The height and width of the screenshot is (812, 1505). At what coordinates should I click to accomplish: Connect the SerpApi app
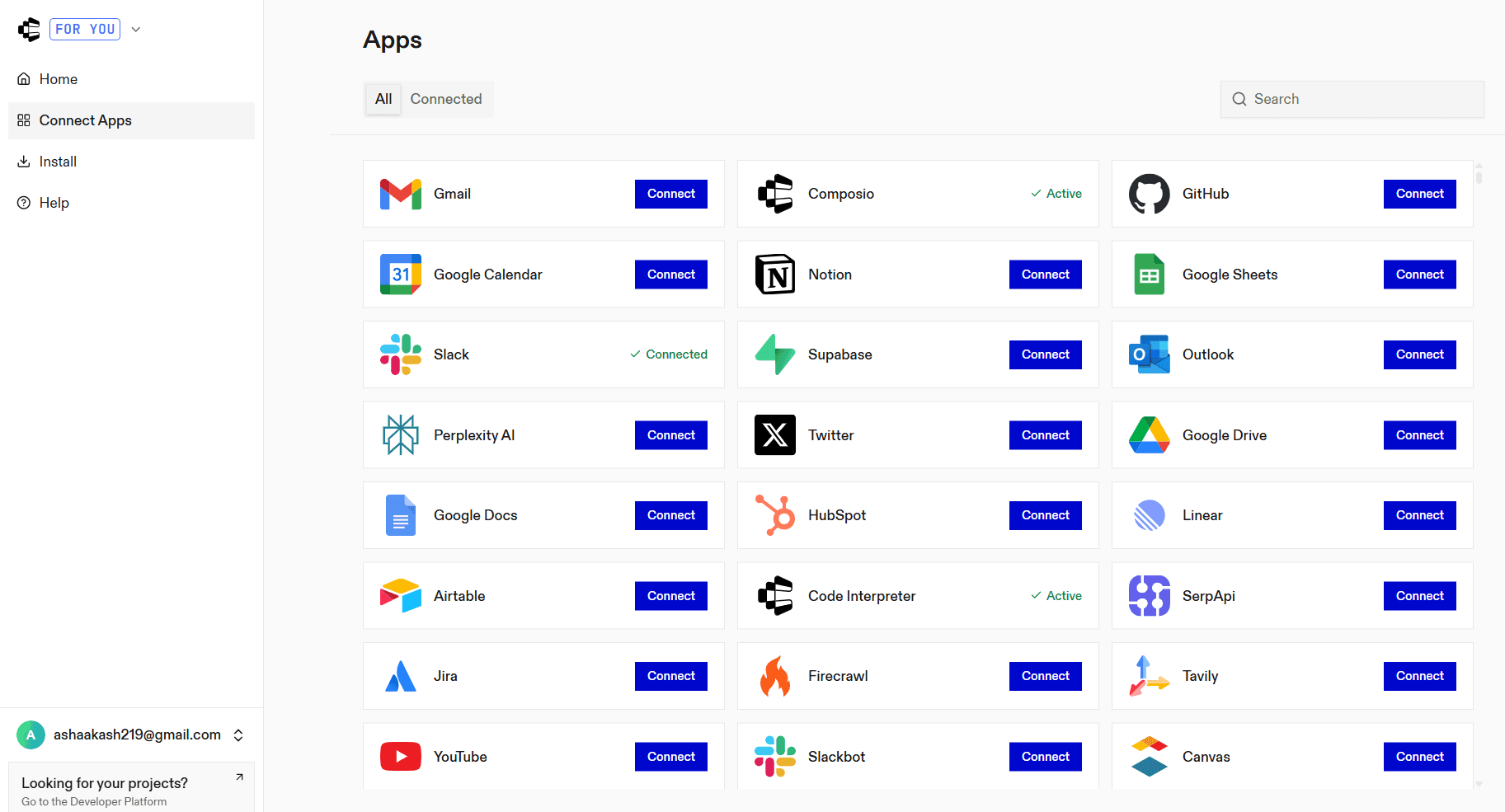coord(1420,596)
